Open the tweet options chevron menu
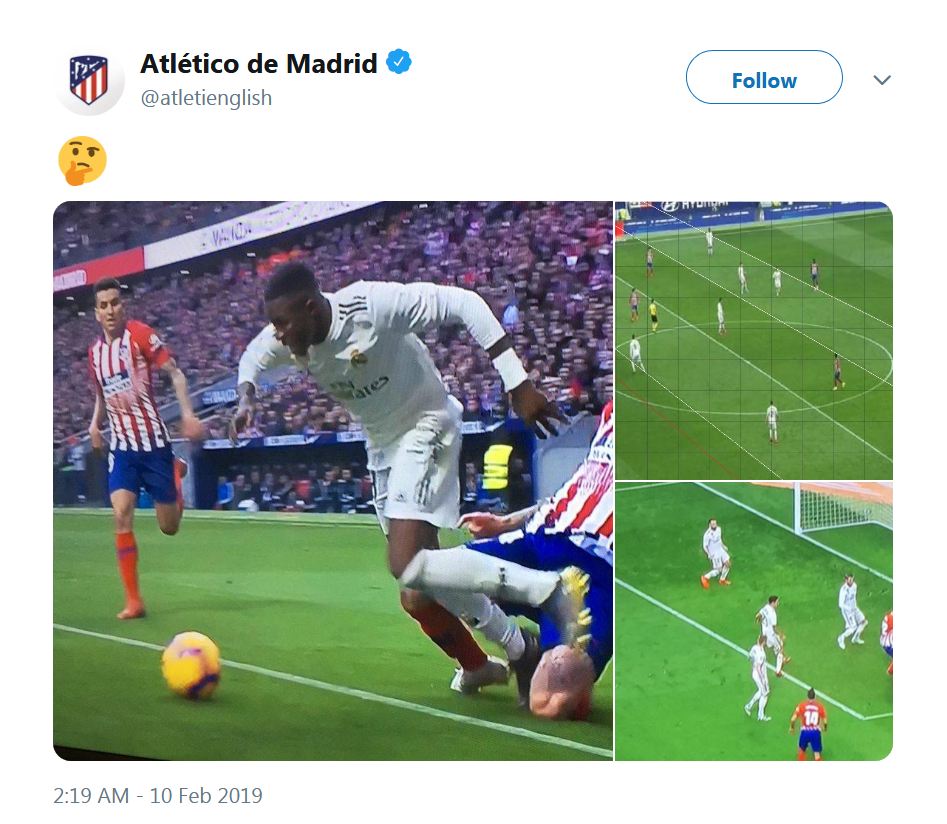Viewport: 947px width, 824px height. 882,80
